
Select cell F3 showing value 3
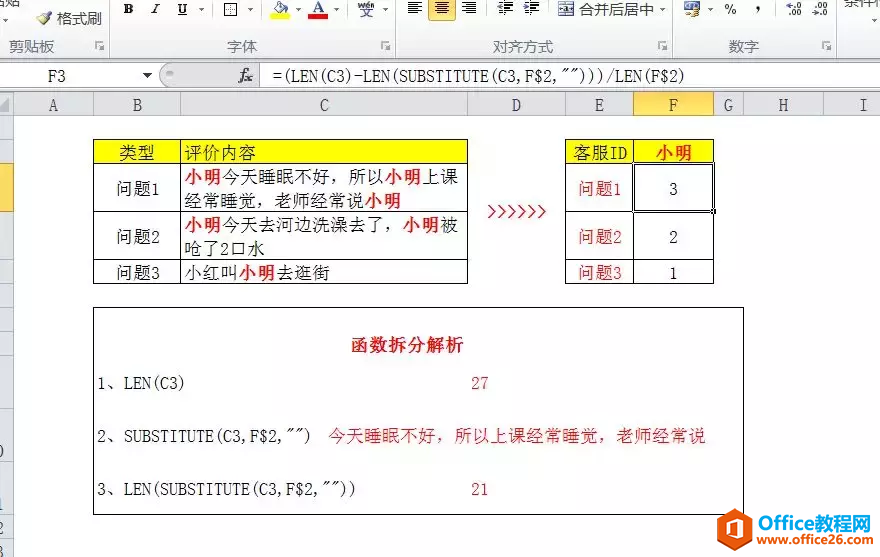(673, 188)
